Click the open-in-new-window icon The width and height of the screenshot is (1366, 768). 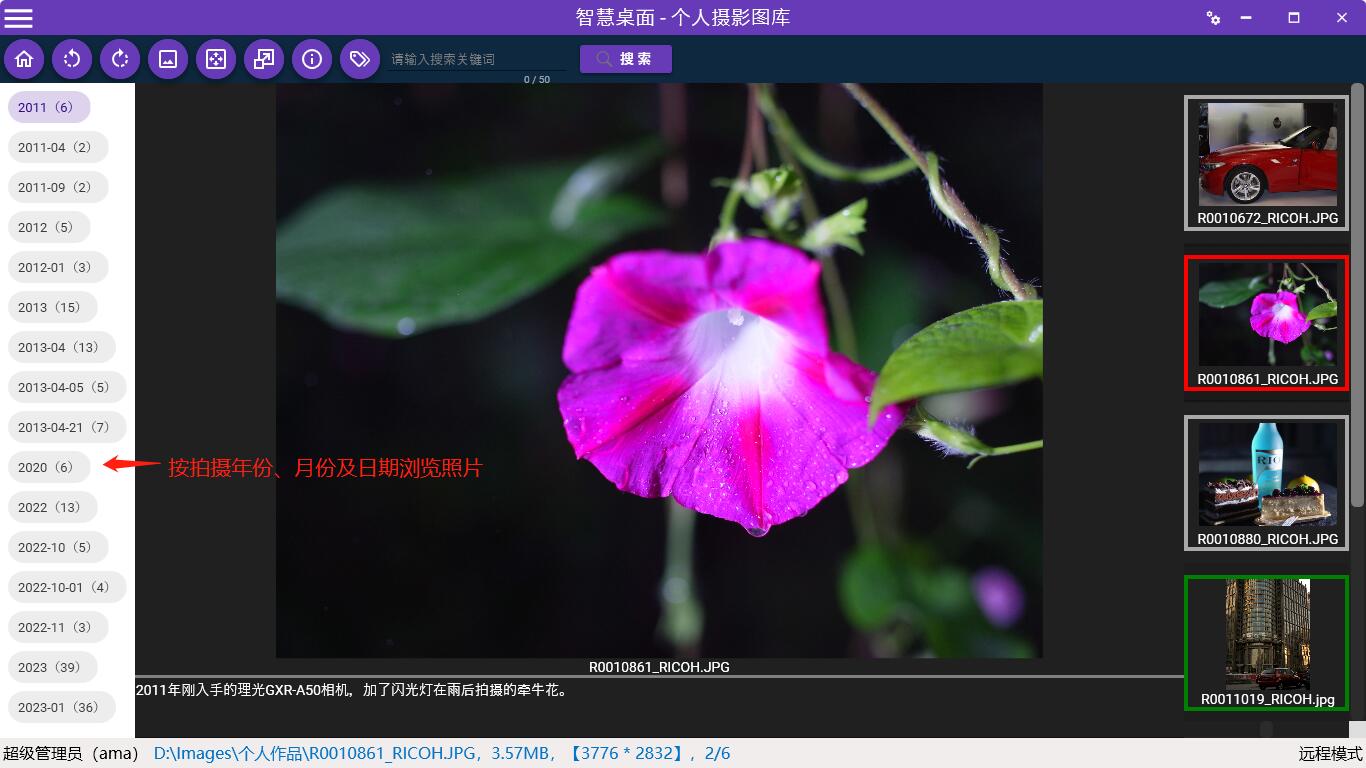264,59
